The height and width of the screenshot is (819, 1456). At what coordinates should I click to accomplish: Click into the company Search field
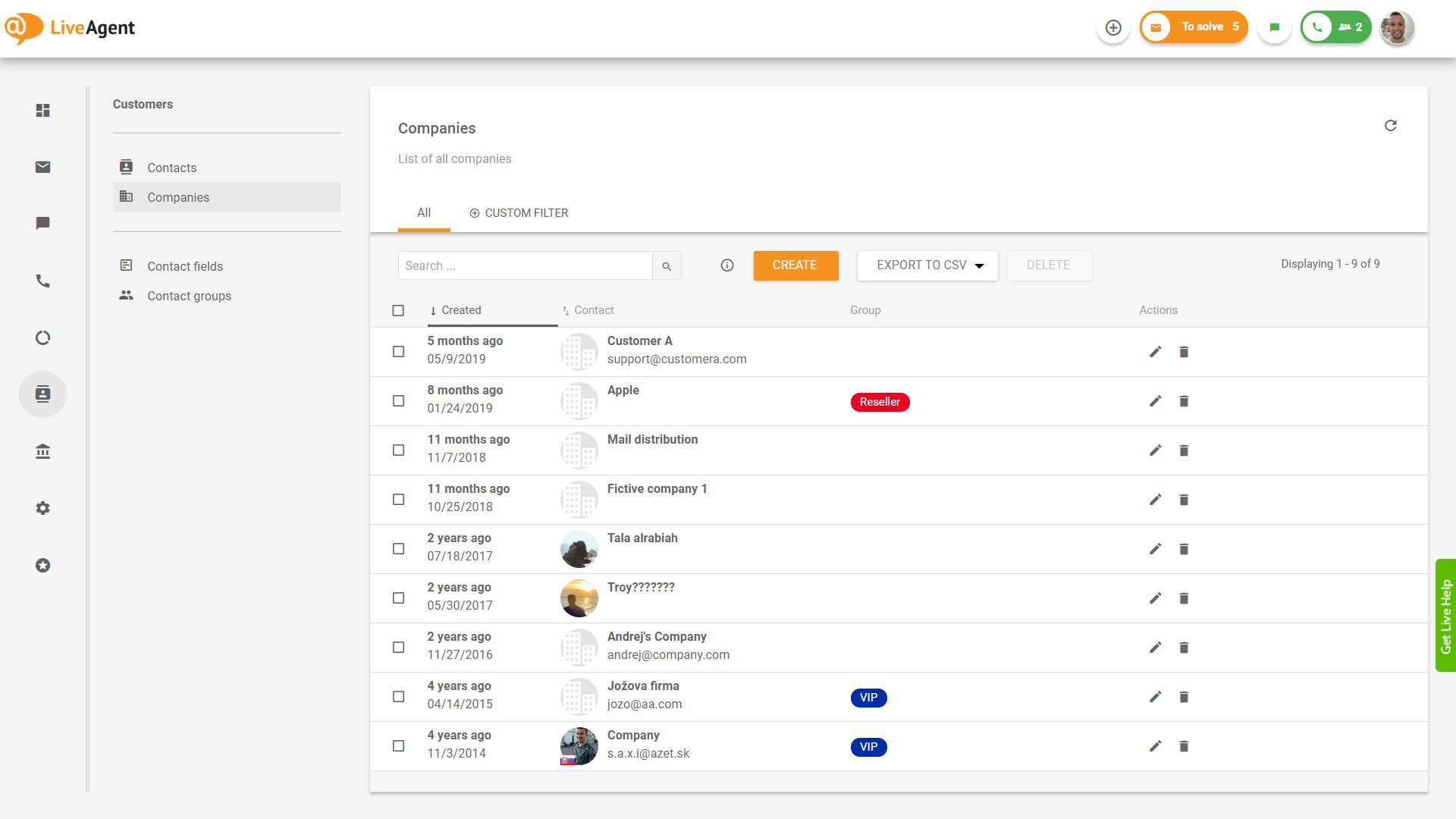[x=525, y=266]
